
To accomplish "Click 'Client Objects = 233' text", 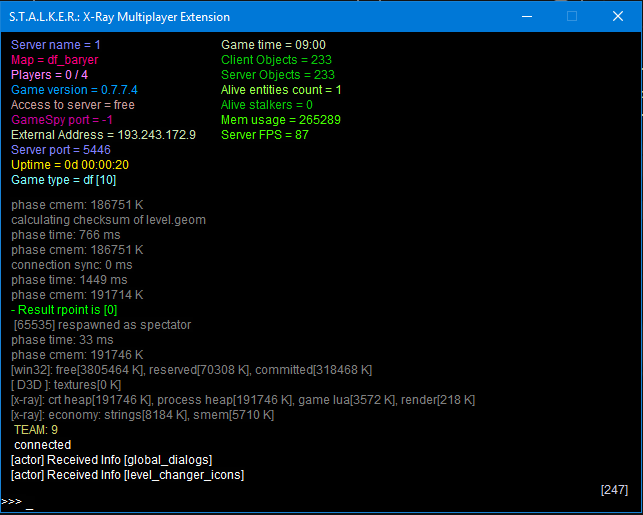I will [x=276, y=60].
